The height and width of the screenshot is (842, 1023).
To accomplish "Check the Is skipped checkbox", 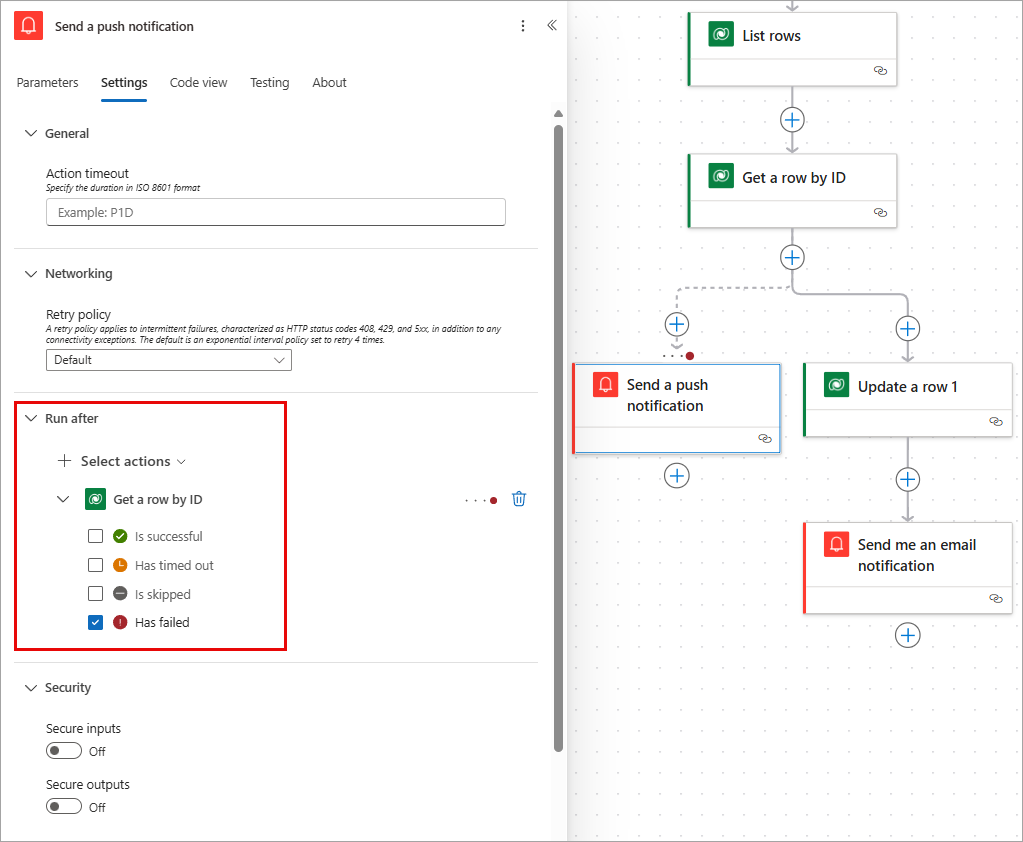I will tap(95, 594).
